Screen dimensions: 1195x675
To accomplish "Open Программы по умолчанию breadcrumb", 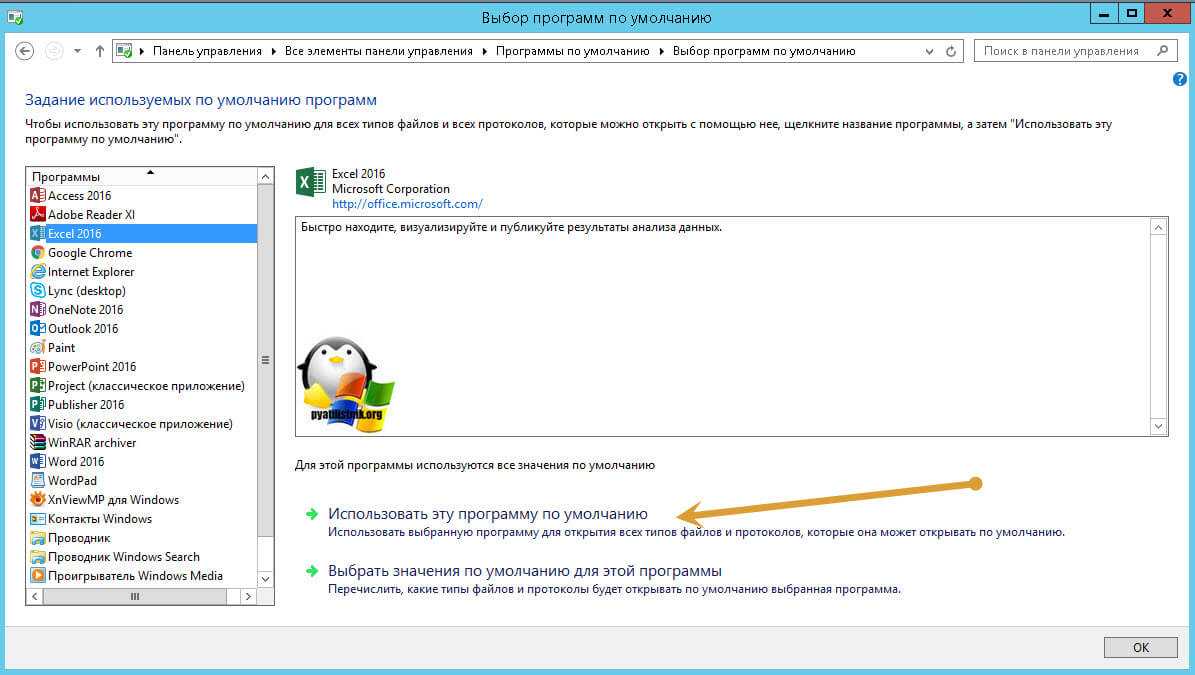I will pos(573,51).
